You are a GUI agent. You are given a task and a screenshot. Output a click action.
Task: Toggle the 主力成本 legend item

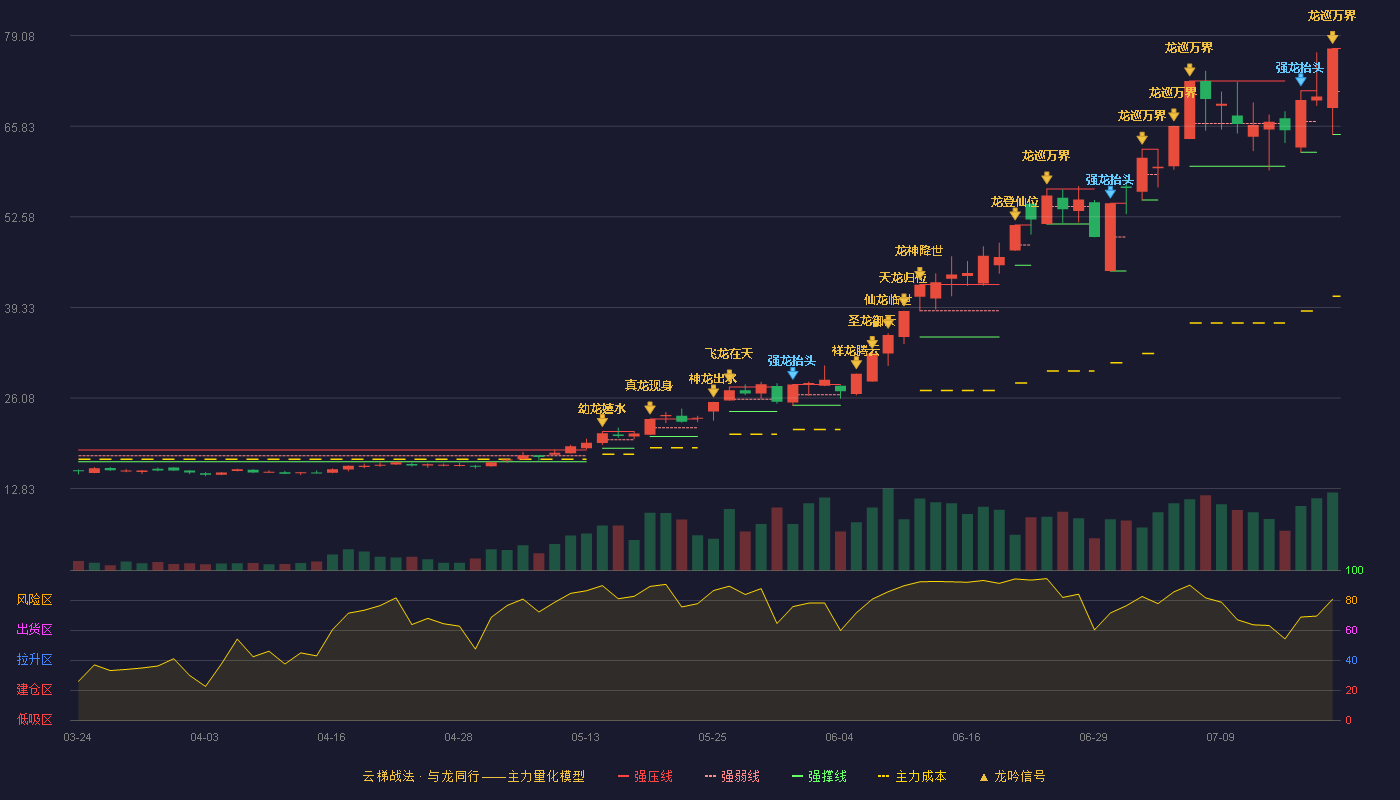pos(912,776)
